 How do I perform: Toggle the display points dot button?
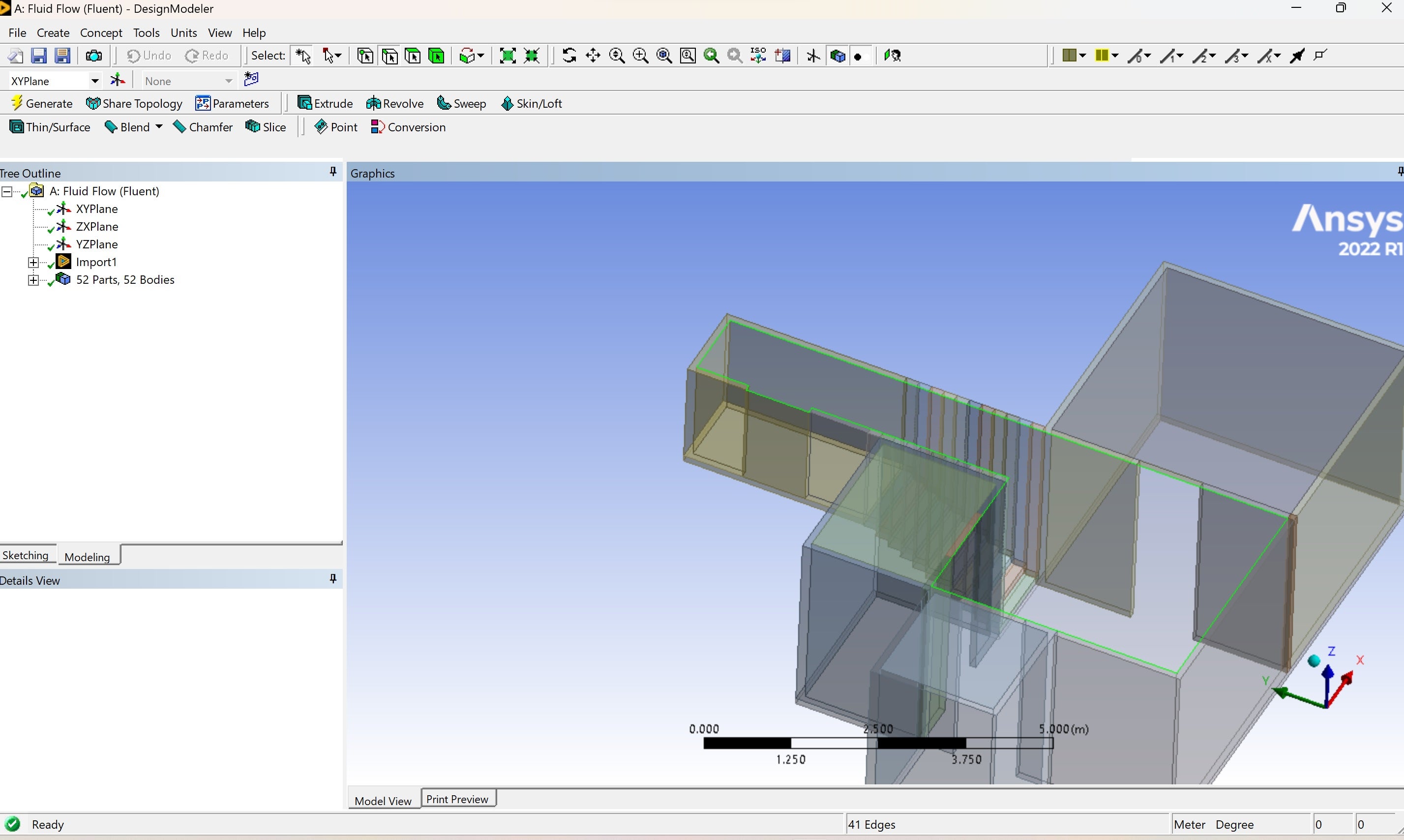click(859, 56)
